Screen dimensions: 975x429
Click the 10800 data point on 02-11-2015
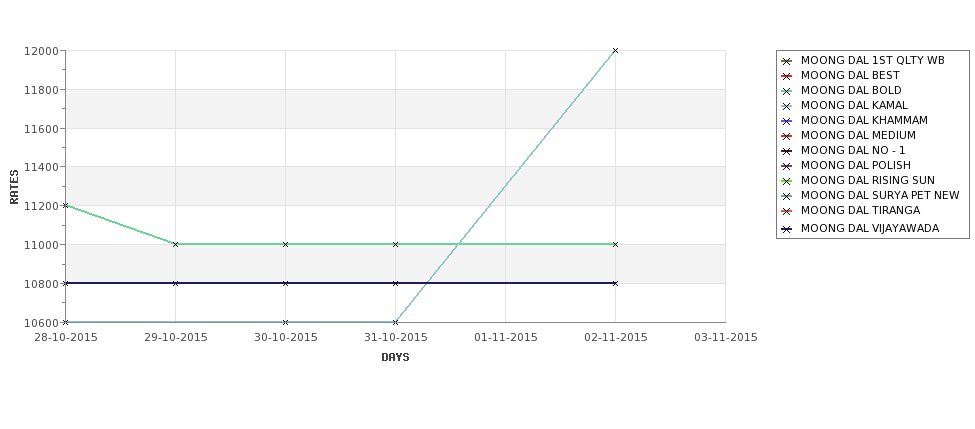pyautogui.click(x=615, y=283)
